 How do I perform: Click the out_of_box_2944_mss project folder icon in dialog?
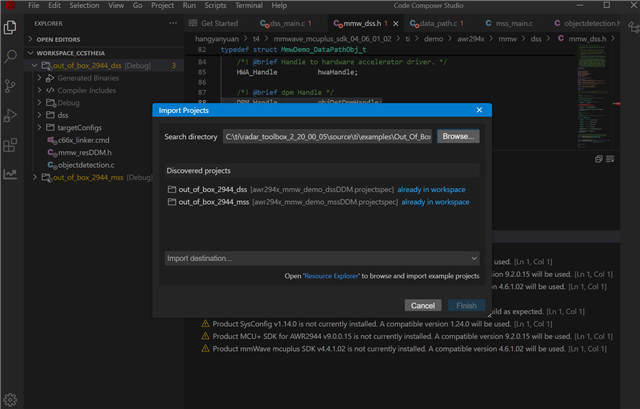click(x=172, y=202)
